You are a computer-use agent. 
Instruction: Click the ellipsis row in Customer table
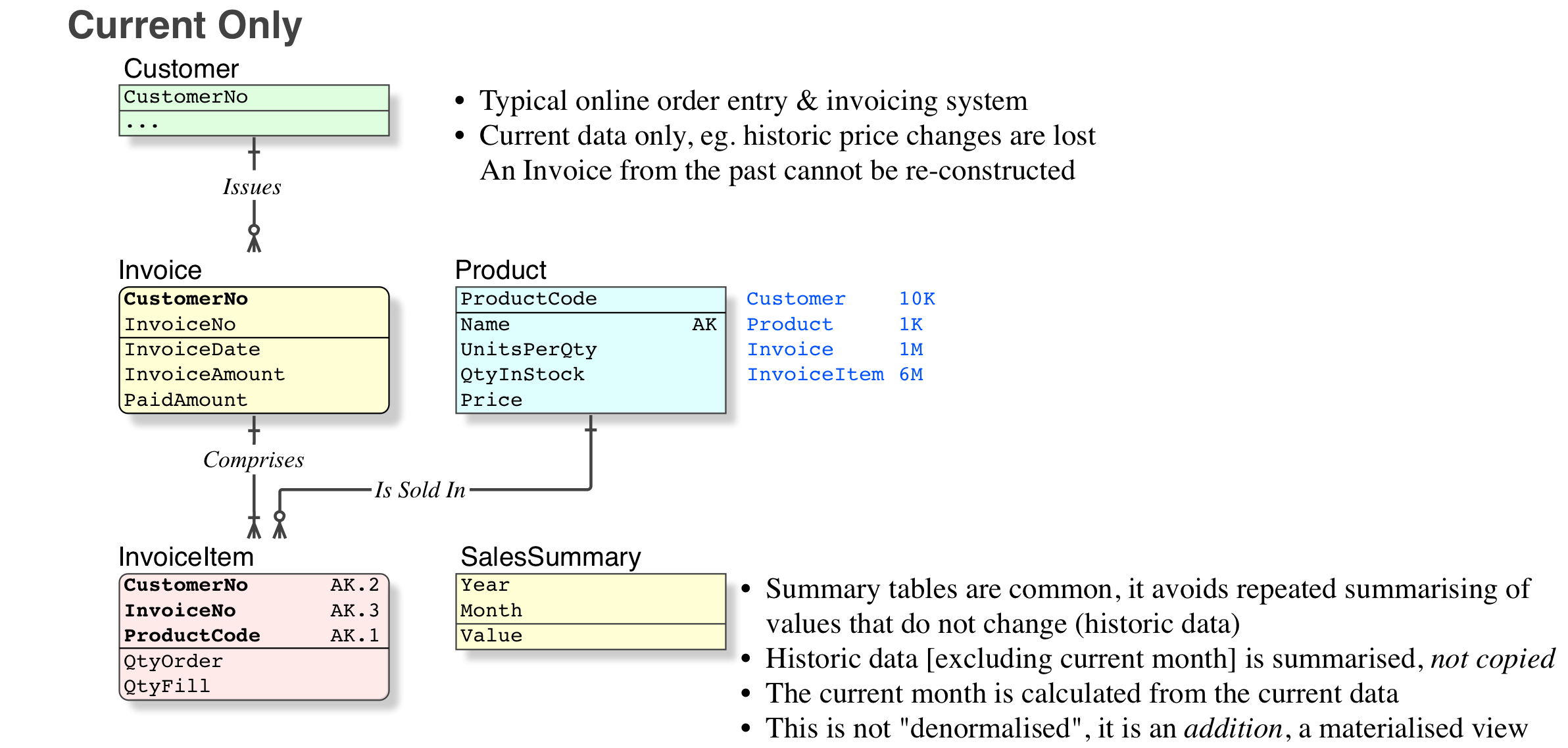point(142,124)
